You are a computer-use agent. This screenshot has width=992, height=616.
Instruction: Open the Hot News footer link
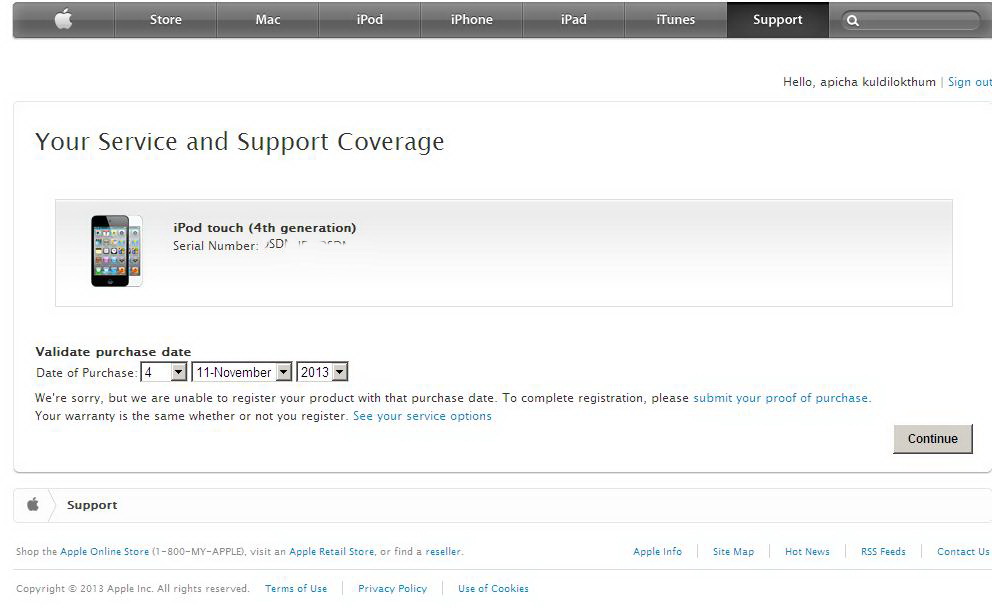tap(807, 551)
